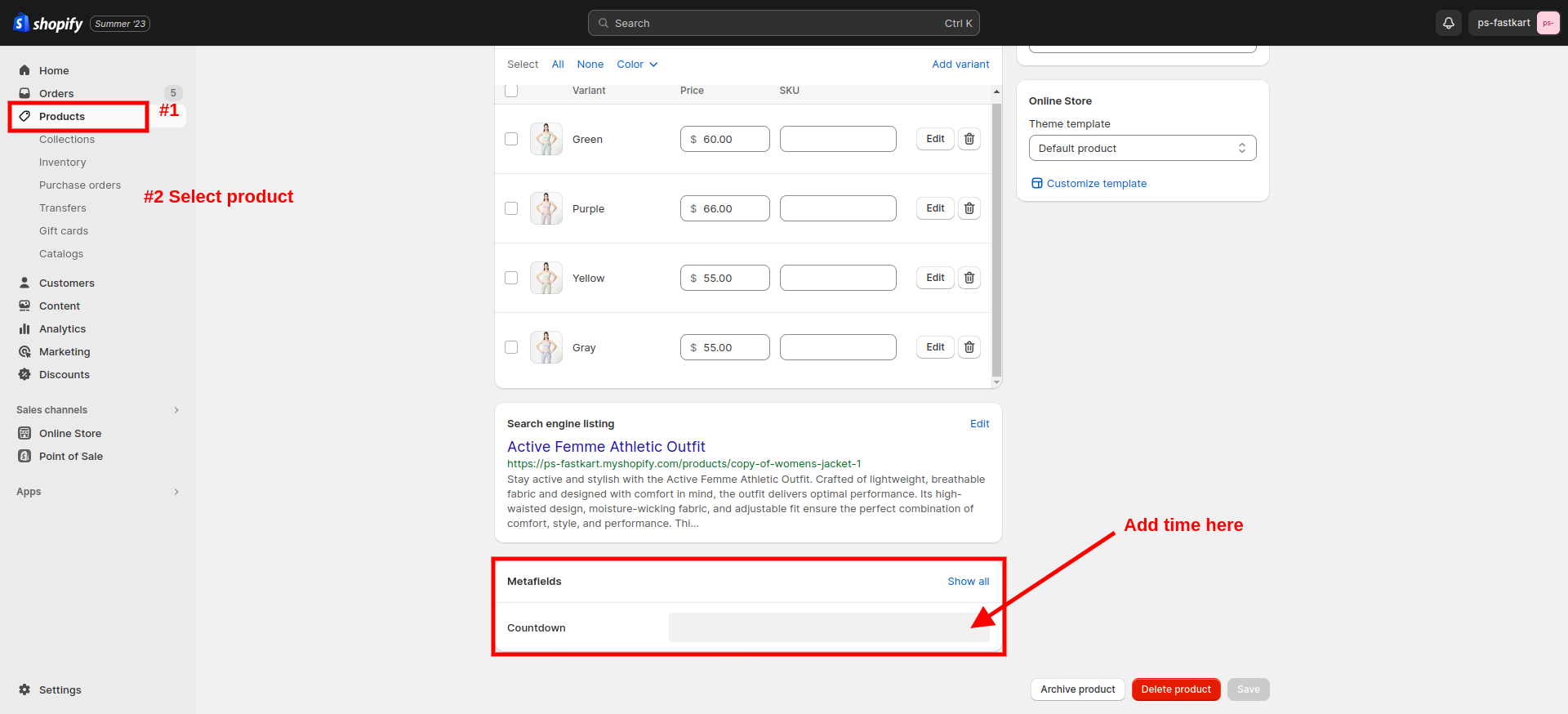Click the Marketing target icon
Viewport: 1568px width, 714px height.
pyautogui.click(x=24, y=351)
